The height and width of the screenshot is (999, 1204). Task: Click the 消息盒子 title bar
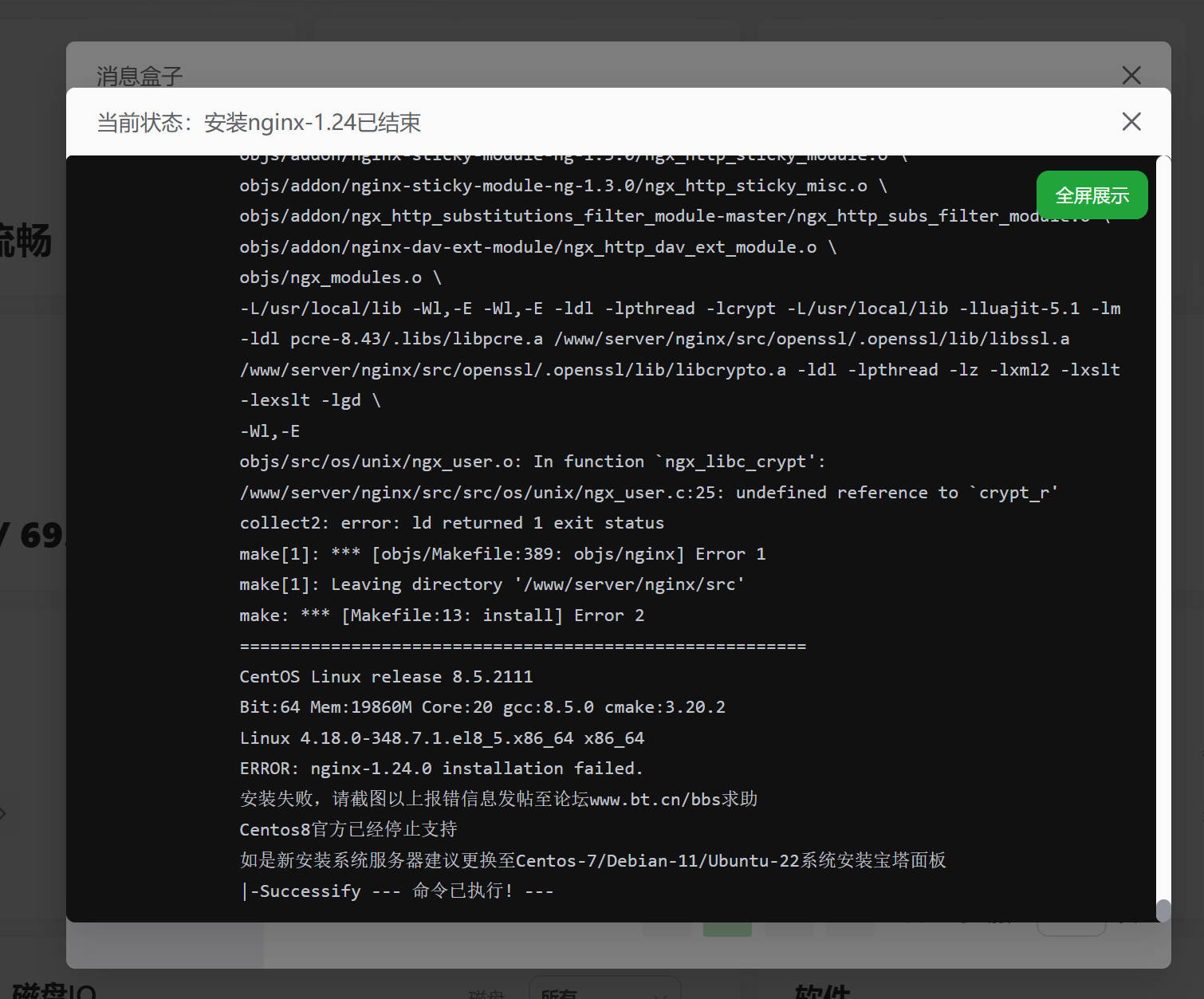[139, 75]
